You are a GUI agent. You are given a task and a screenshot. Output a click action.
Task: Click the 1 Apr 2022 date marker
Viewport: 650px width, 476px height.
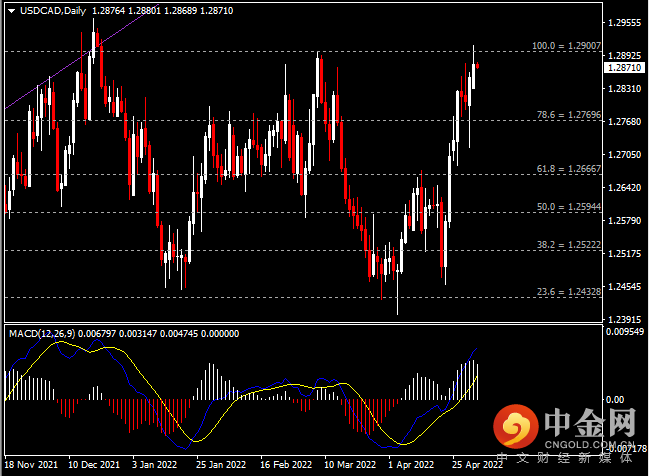click(411, 464)
